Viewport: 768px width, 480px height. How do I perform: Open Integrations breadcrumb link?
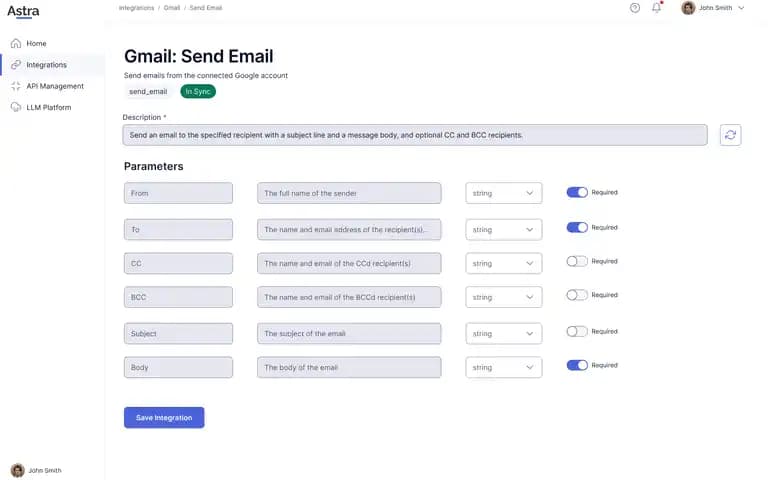(x=136, y=8)
